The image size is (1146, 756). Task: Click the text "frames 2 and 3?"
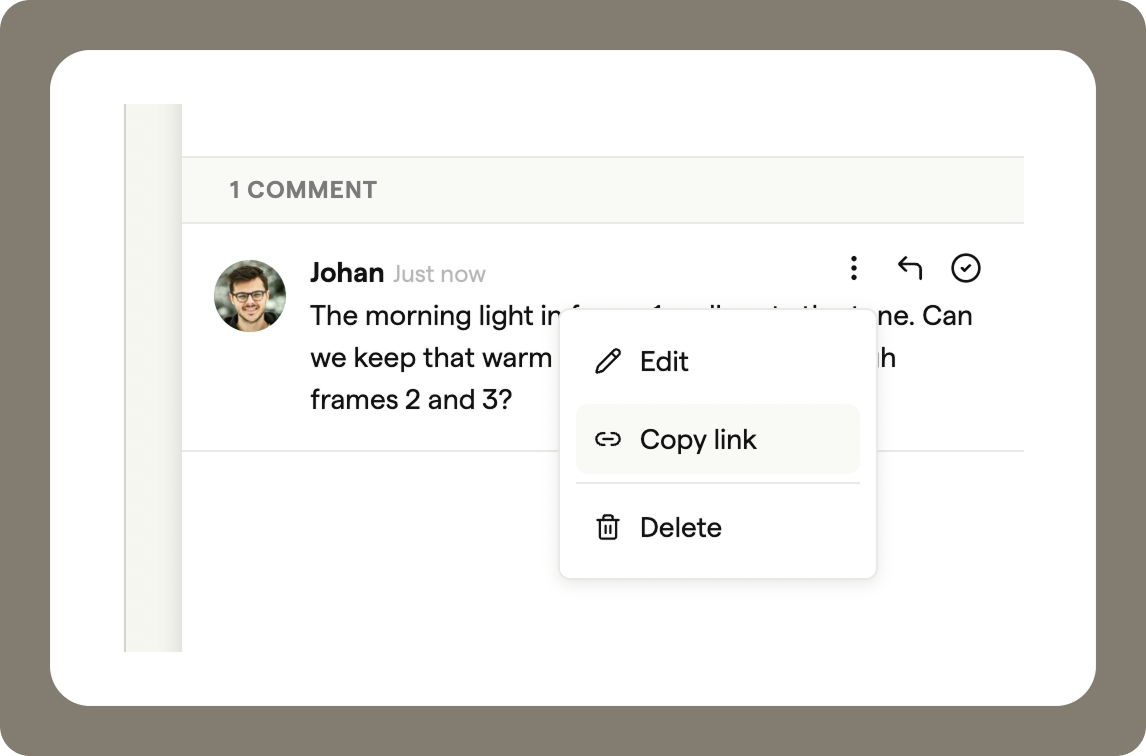411,400
